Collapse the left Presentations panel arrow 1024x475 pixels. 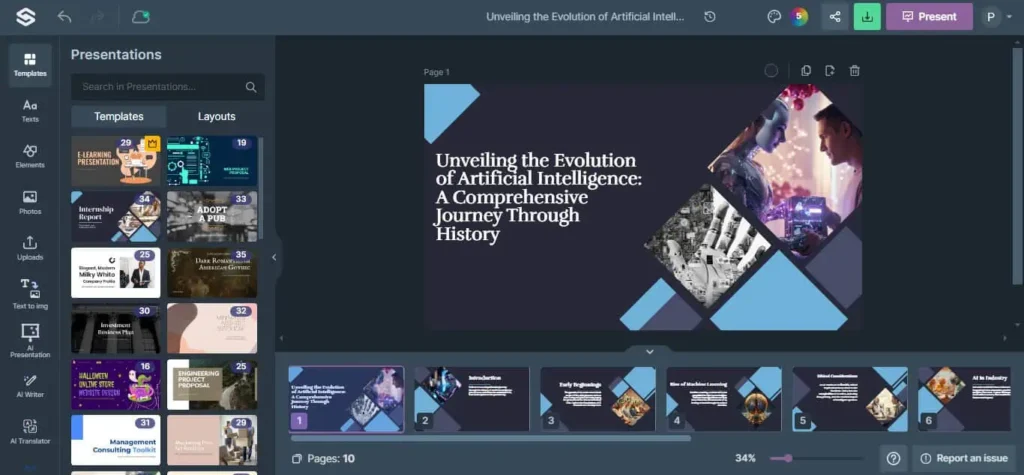pos(274,257)
